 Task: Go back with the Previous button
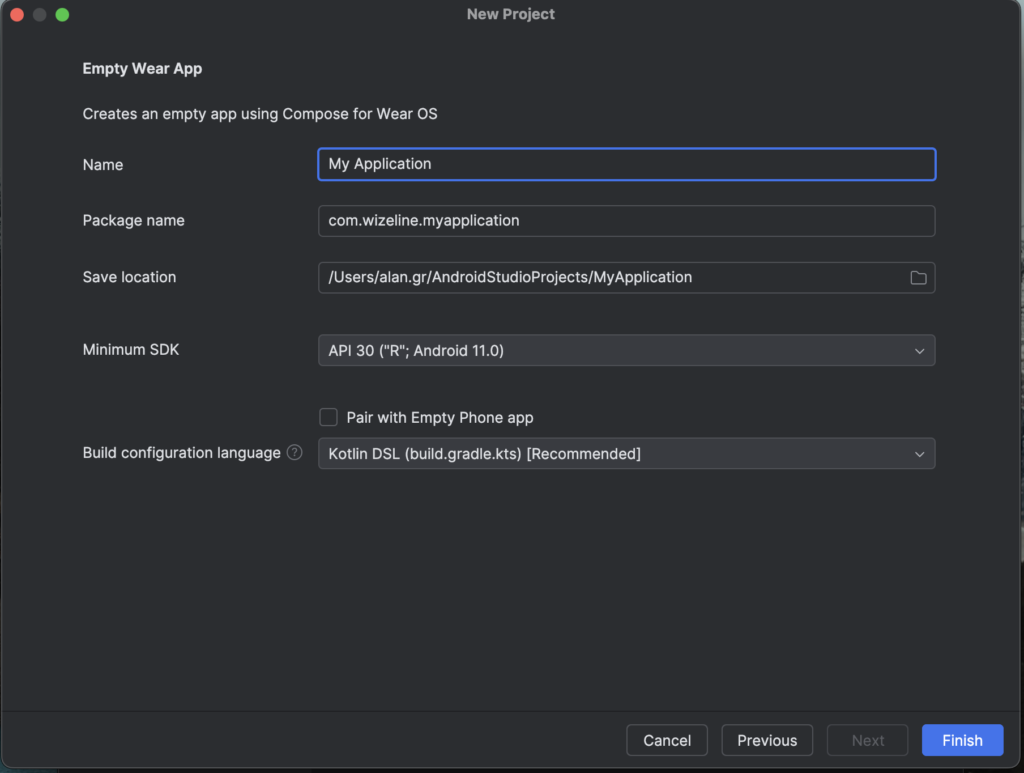click(x=767, y=741)
